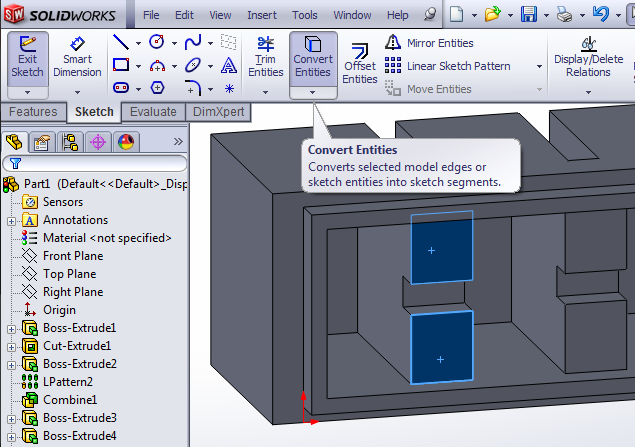Open the Tools menu
Viewport: 635px width, 447px height.
(x=305, y=15)
